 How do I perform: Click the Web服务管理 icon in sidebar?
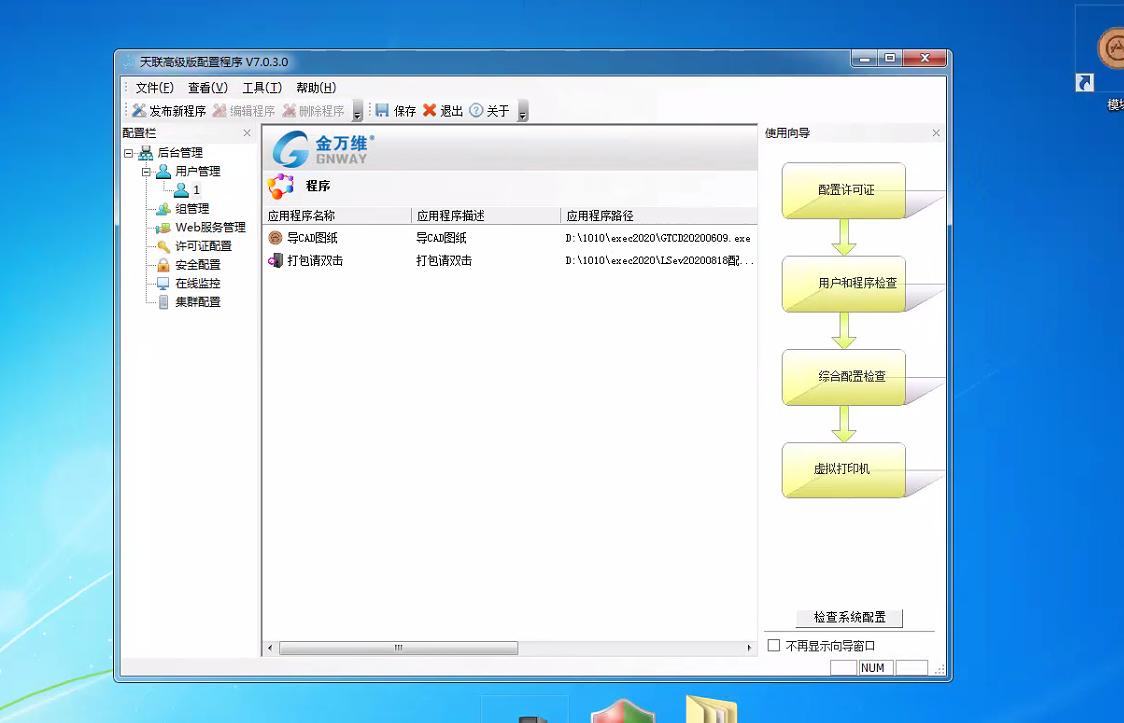tap(164, 227)
